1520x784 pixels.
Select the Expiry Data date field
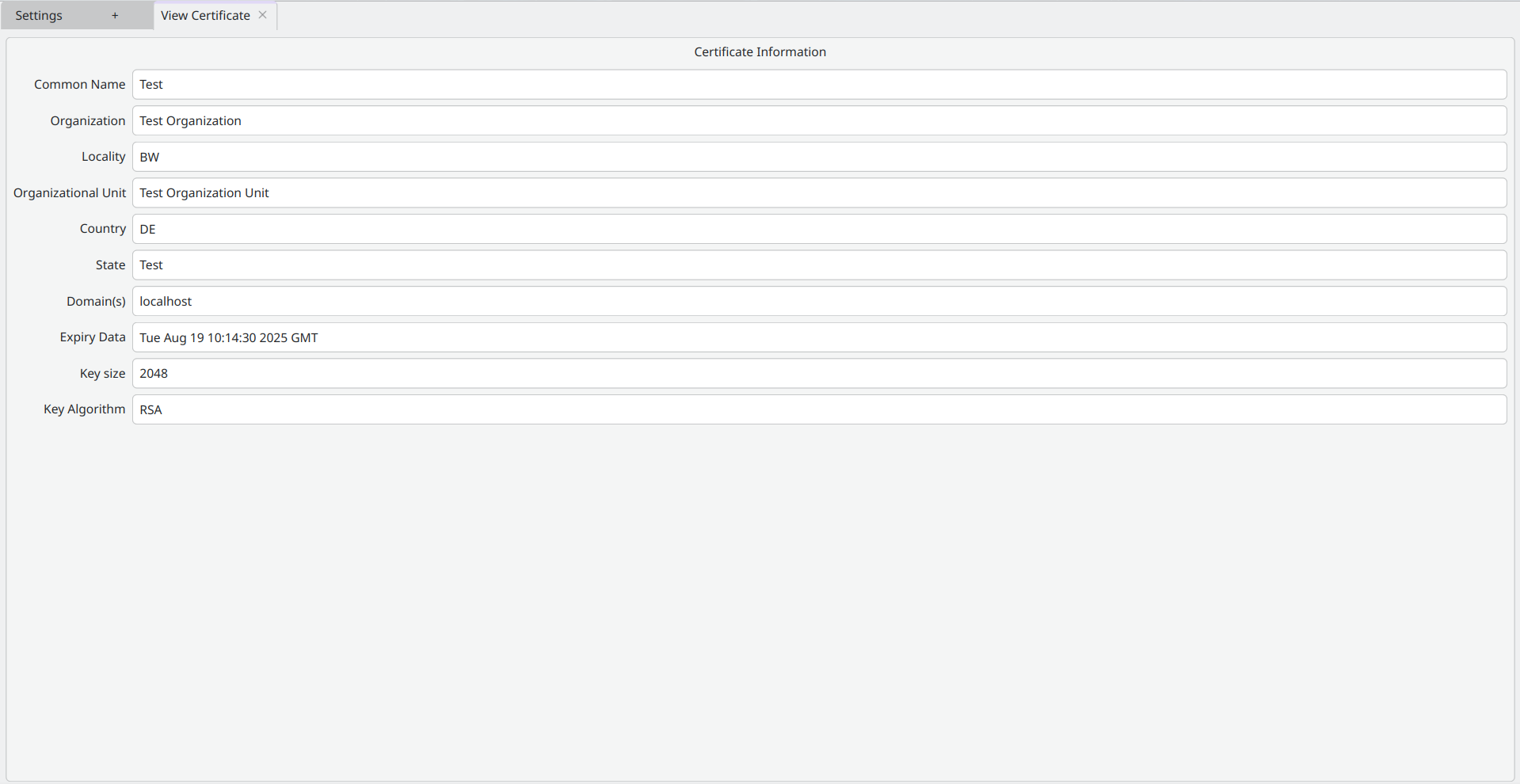coord(818,337)
